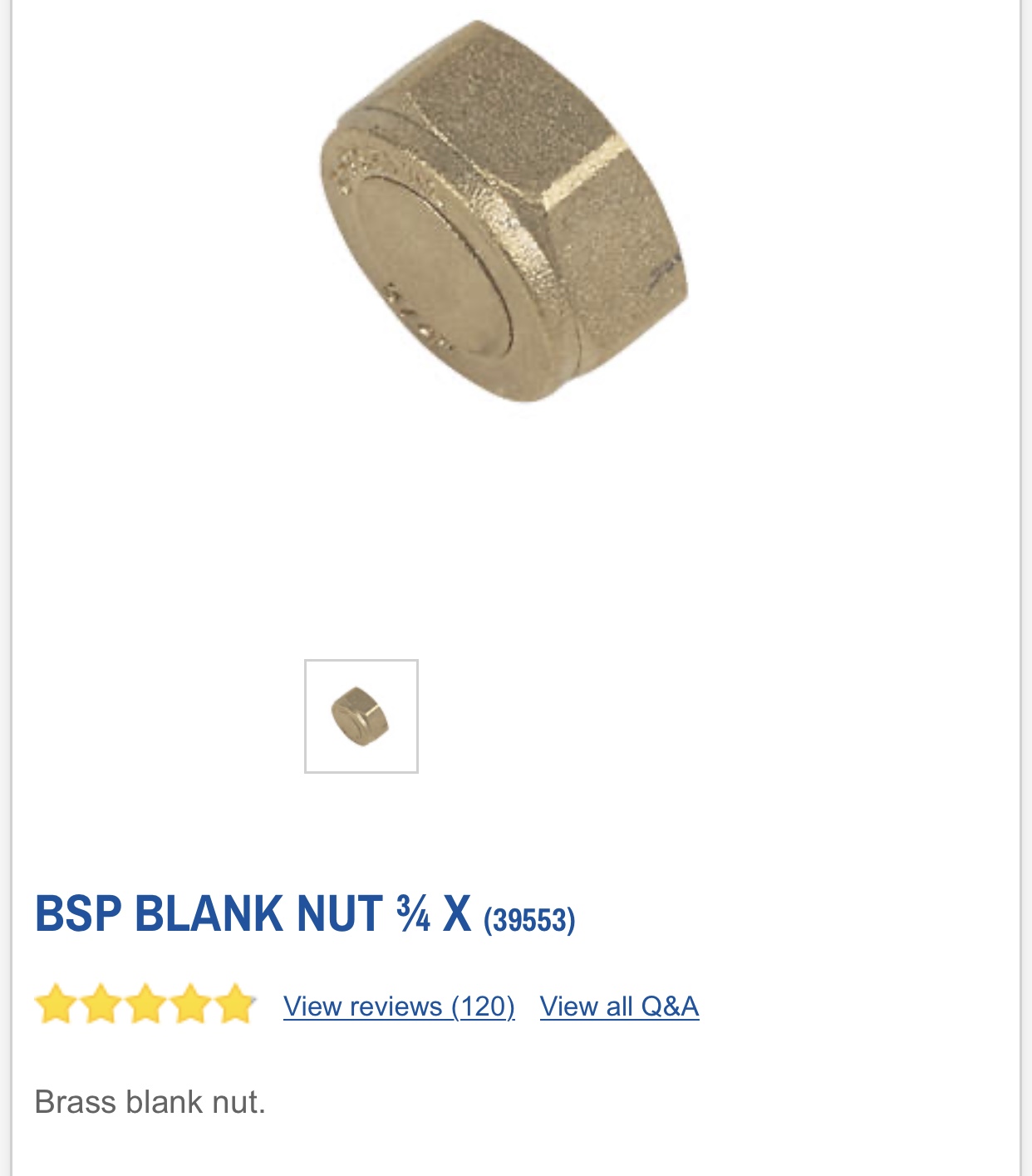Open View reviews (120) link

[399, 1006]
